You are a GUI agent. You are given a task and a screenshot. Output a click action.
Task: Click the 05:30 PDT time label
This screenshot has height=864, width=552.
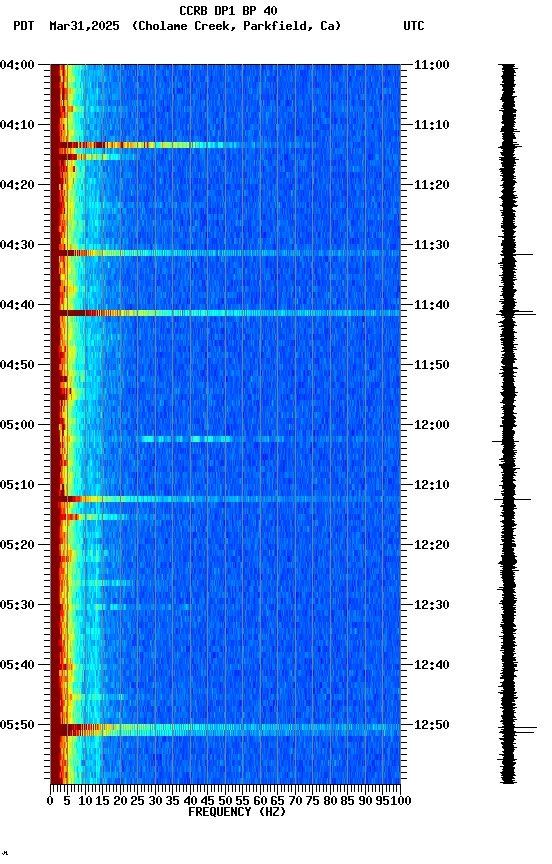point(17,606)
